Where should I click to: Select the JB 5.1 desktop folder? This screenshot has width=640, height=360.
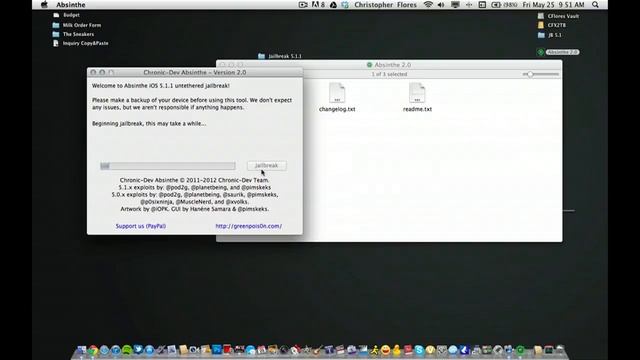point(549,35)
